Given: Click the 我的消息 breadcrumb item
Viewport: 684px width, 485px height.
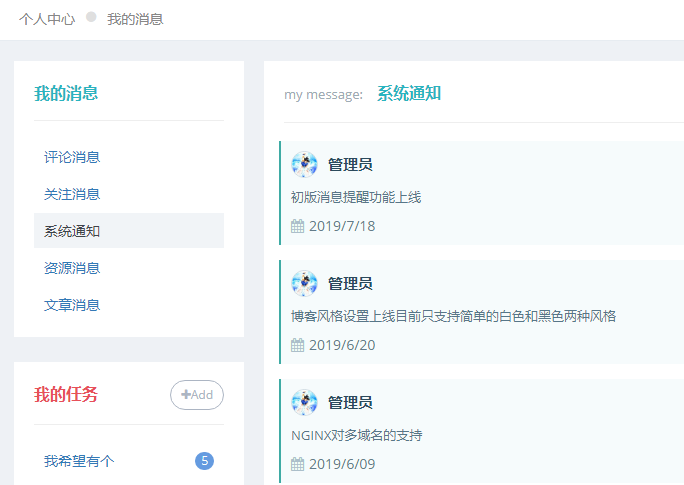Looking at the screenshot, I should 135,19.
